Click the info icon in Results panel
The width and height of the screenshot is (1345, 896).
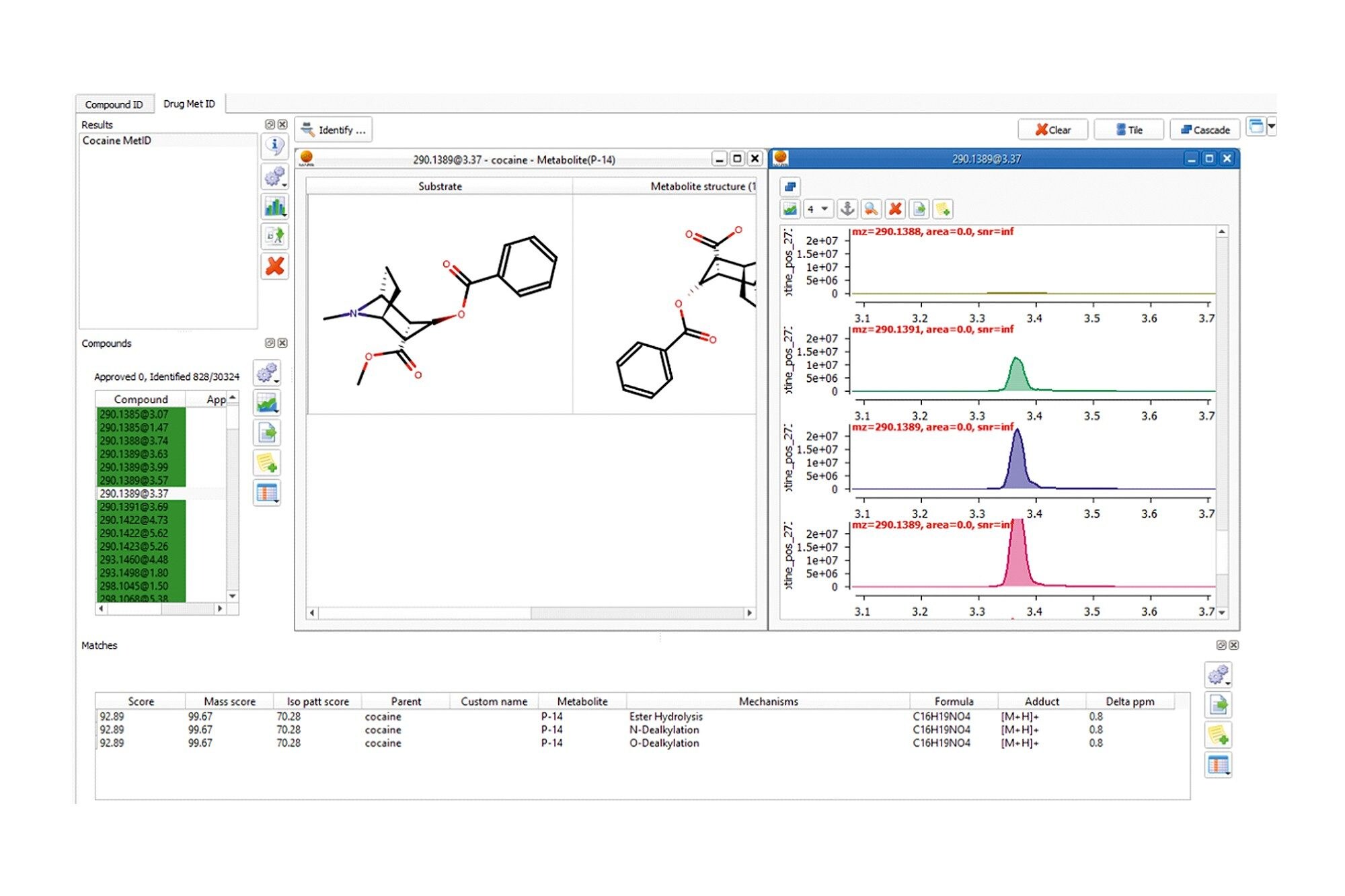(x=274, y=145)
